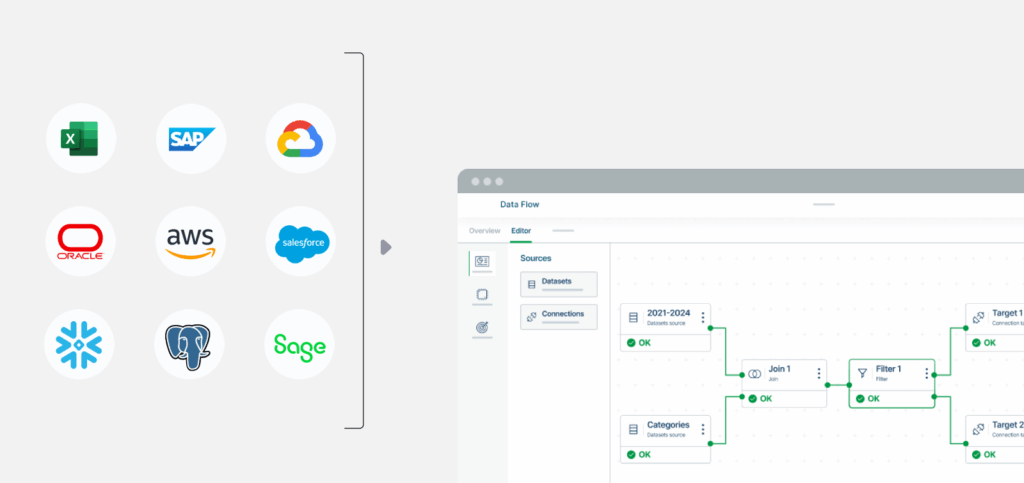Screen dimensions: 1024x483
Task: Open the Categories node options menu
Action: point(703,429)
